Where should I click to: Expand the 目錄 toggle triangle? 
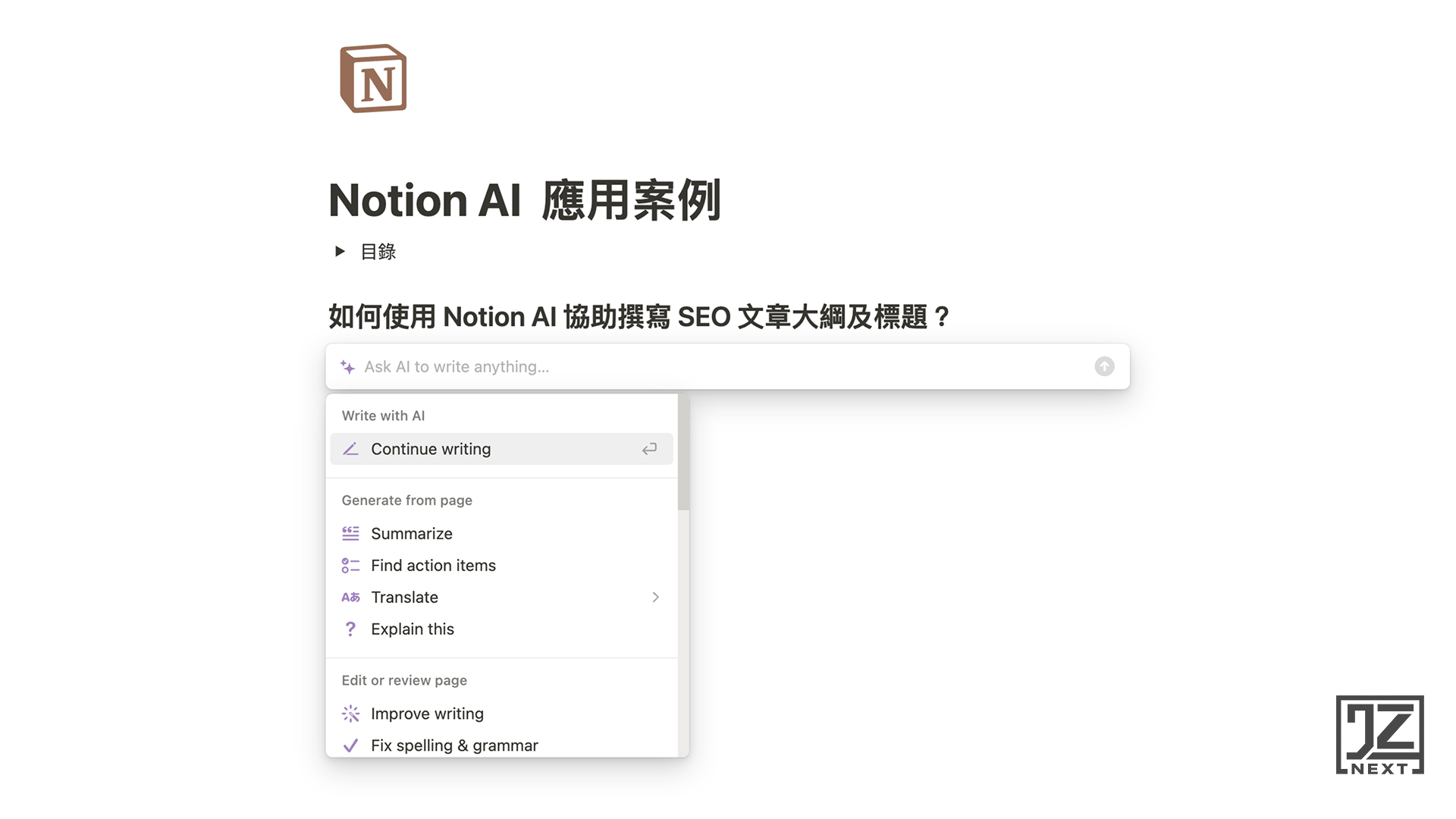click(x=340, y=251)
